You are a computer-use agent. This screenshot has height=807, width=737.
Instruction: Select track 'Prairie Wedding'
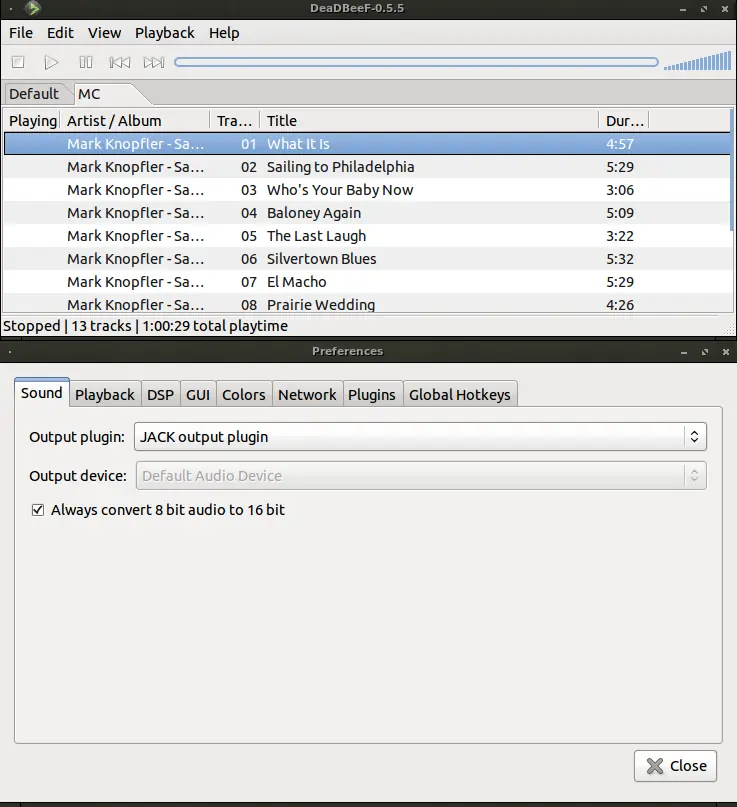[367, 304]
